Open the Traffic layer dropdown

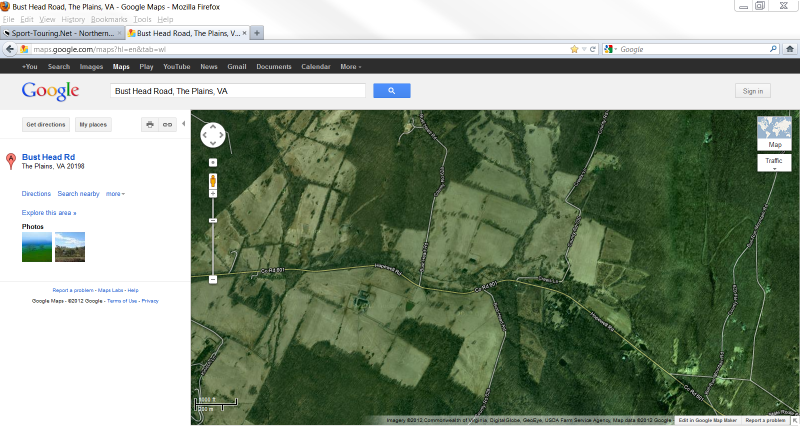(774, 163)
